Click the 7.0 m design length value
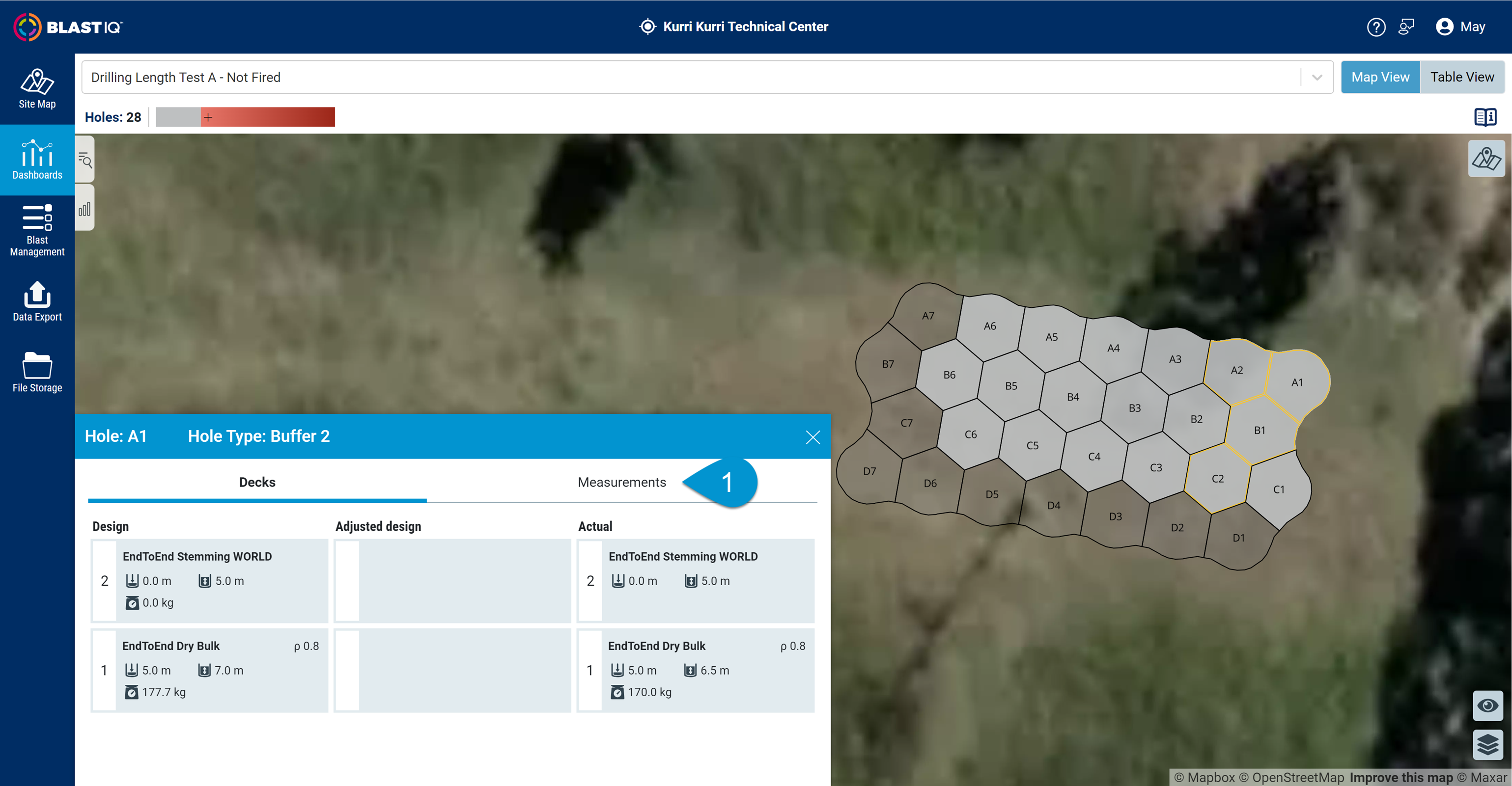The image size is (1512, 786). click(228, 671)
